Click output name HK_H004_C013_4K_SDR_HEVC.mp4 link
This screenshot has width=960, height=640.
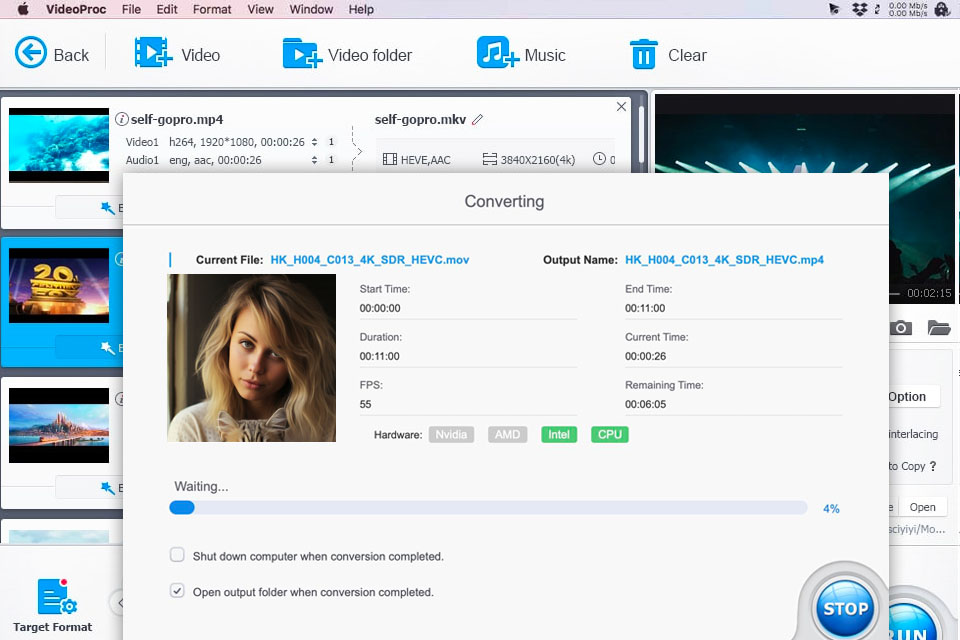(724, 260)
